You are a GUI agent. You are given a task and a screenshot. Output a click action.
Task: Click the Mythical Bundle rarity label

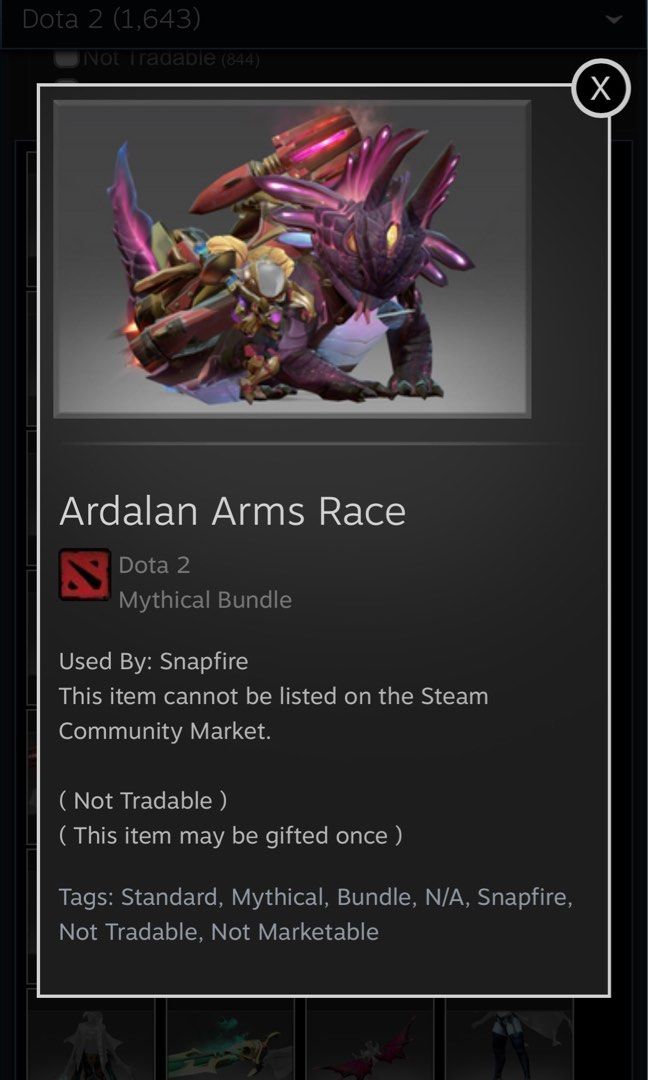click(205, 600)
